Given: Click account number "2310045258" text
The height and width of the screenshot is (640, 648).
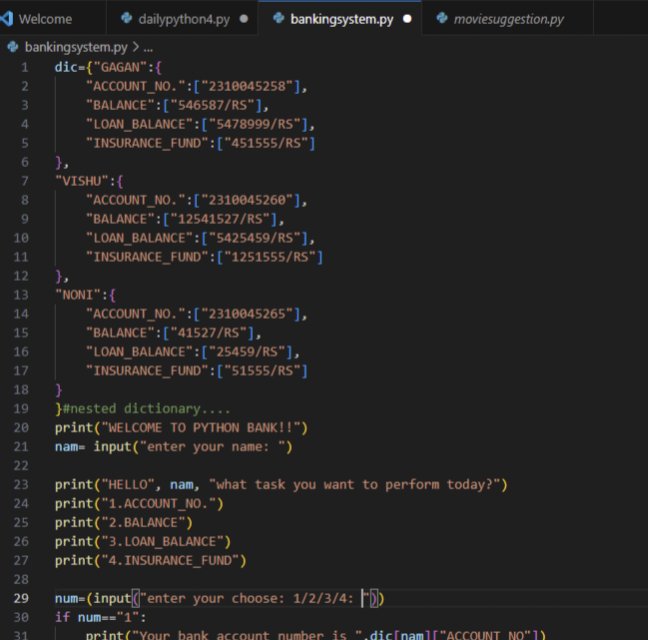Looking at the screenshot, I should point(247,86).
